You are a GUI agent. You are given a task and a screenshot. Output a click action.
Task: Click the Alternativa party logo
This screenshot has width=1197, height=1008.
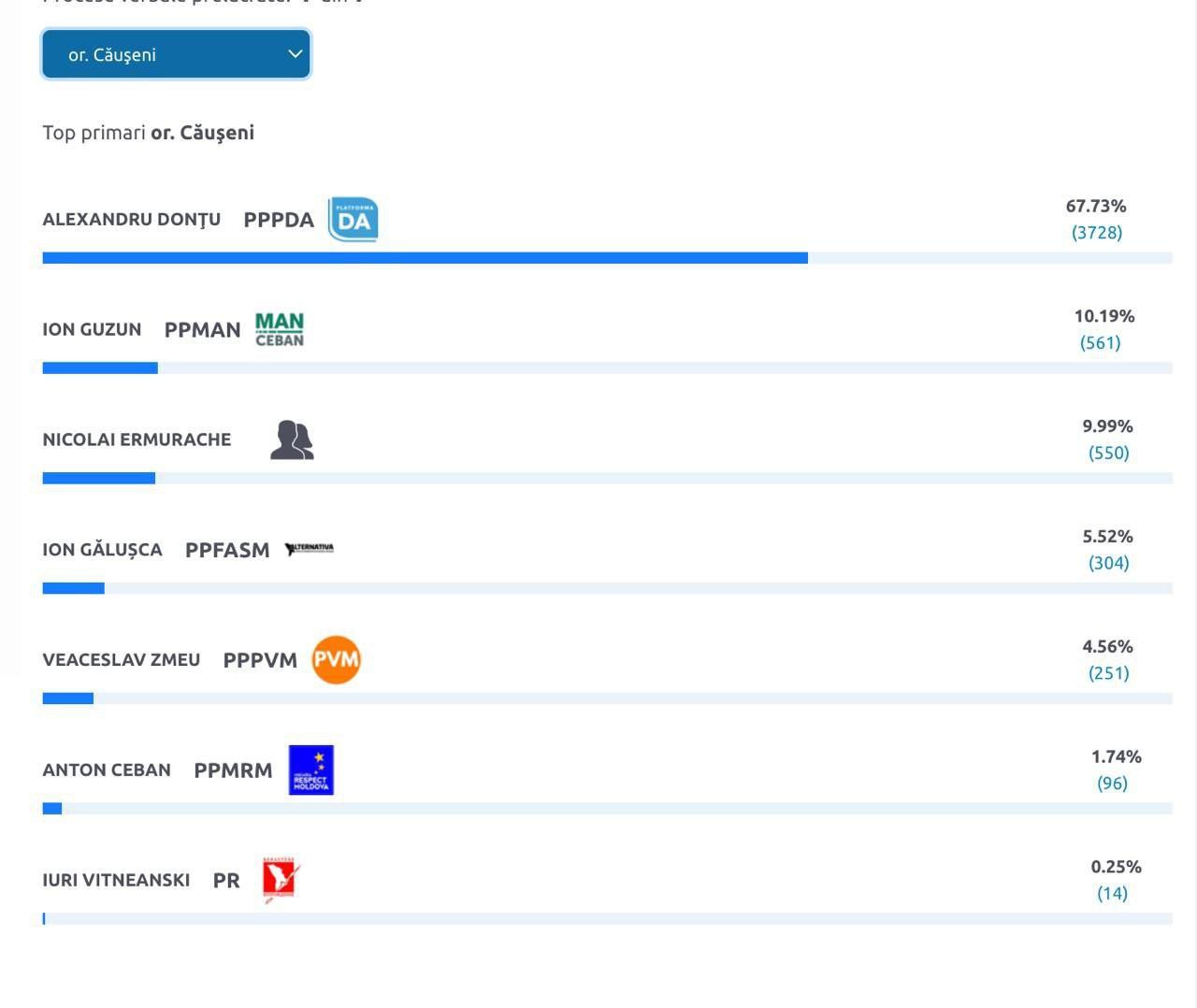click(x=310, y=549)
